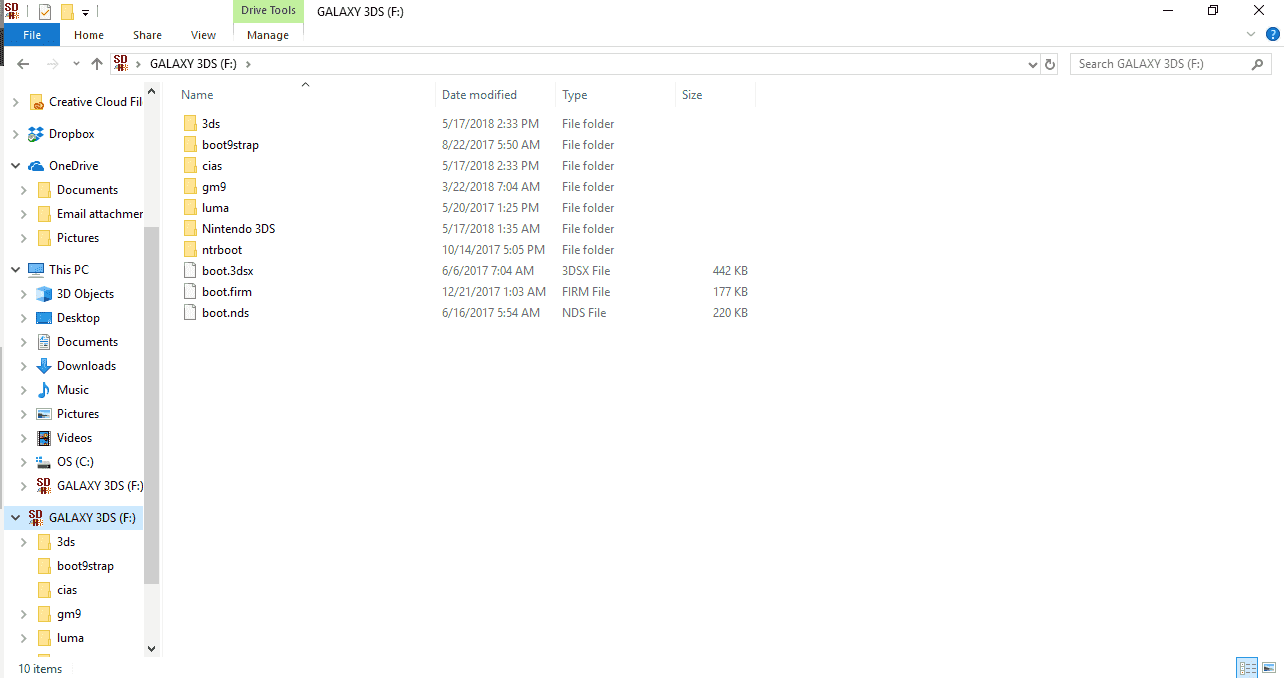Open OneDrive Documents in navigation pane
Viewport: 1284px width, 678px height.
coord(87,190)
